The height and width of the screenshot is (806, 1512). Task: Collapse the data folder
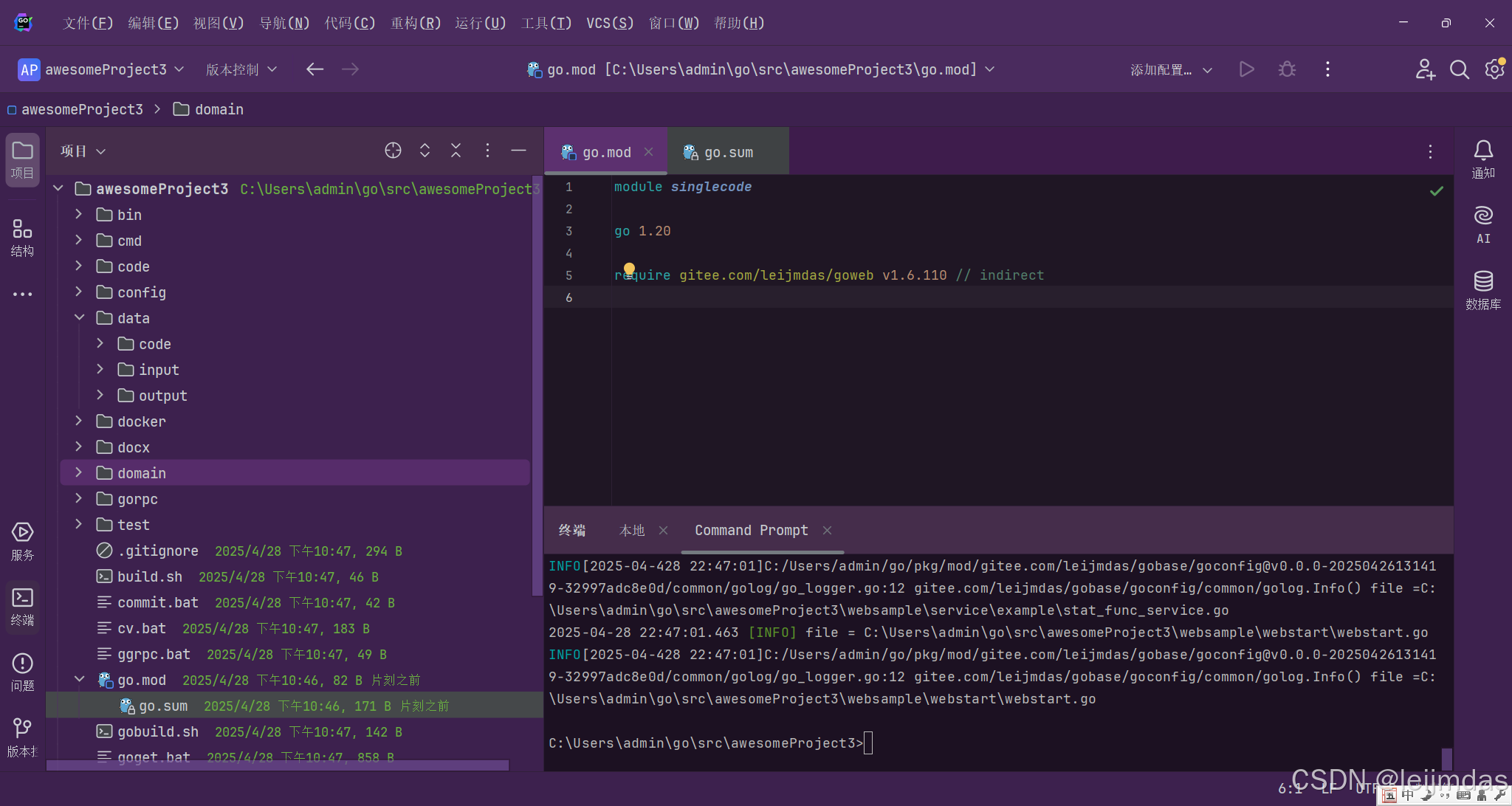[x=79, y=317]
